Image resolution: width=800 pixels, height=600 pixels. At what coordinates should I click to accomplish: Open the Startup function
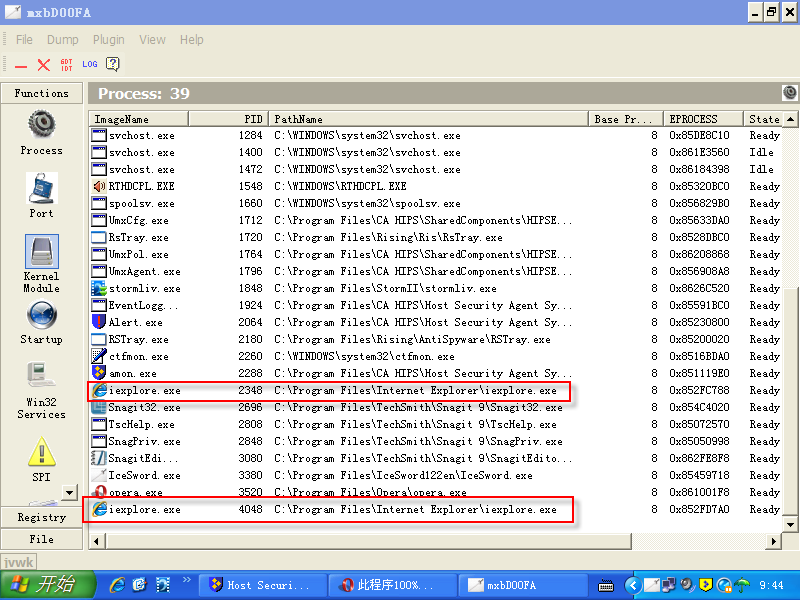click(41, 322)
